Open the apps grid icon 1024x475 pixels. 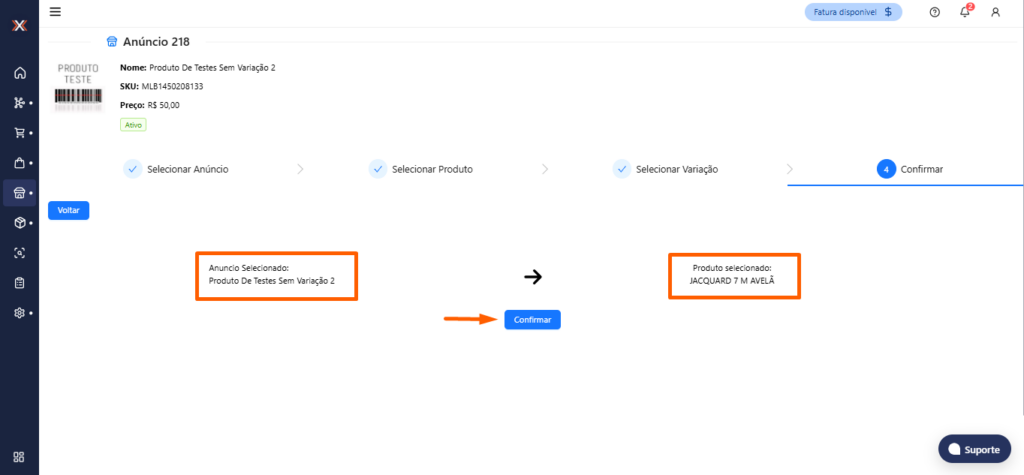pos(19,458)
